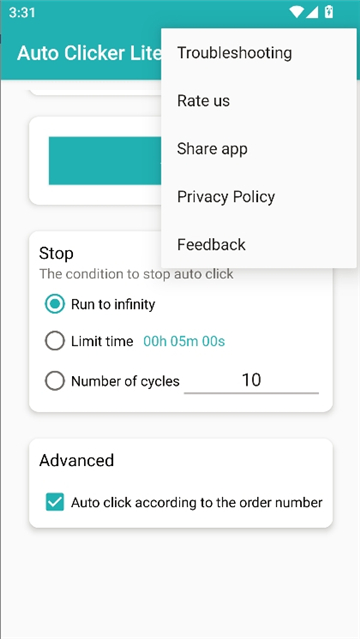Tap the battery charging icon
Image resolution: width=360 pixels, height=639 pixels.
click(x=329, y=12)
